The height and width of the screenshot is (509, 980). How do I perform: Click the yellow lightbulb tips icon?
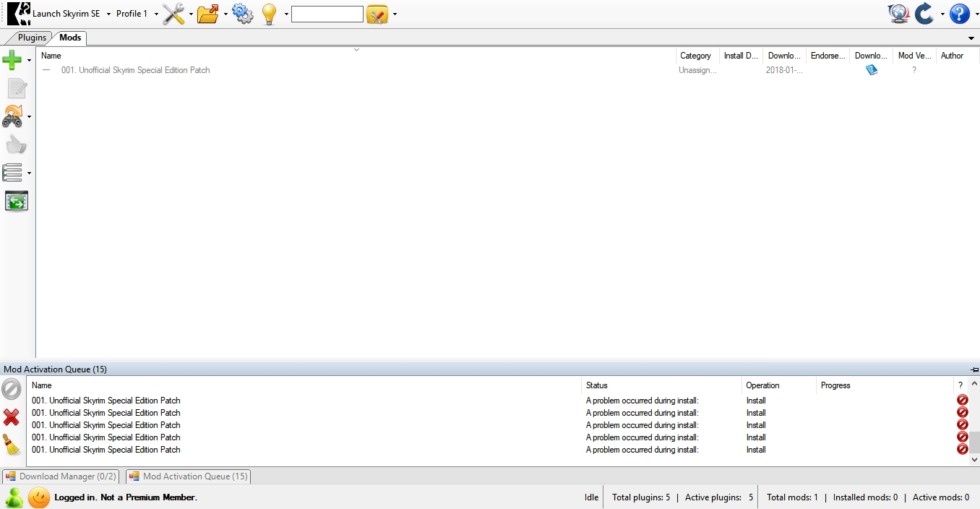[x=269, y=14]
